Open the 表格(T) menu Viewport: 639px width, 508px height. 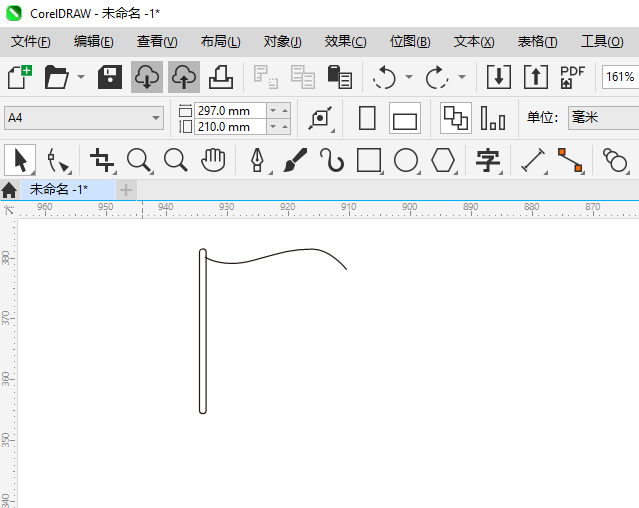(x=537, y=42)
